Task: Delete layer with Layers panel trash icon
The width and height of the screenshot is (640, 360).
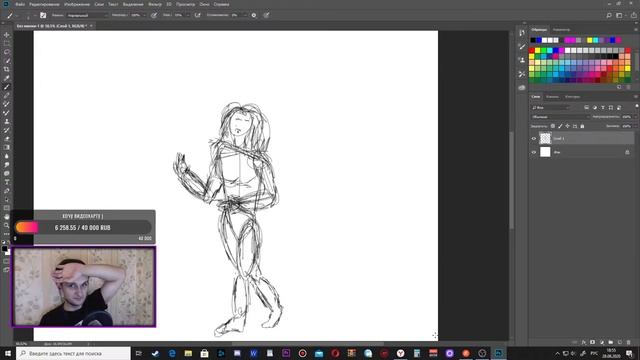Action: (629, 342)
